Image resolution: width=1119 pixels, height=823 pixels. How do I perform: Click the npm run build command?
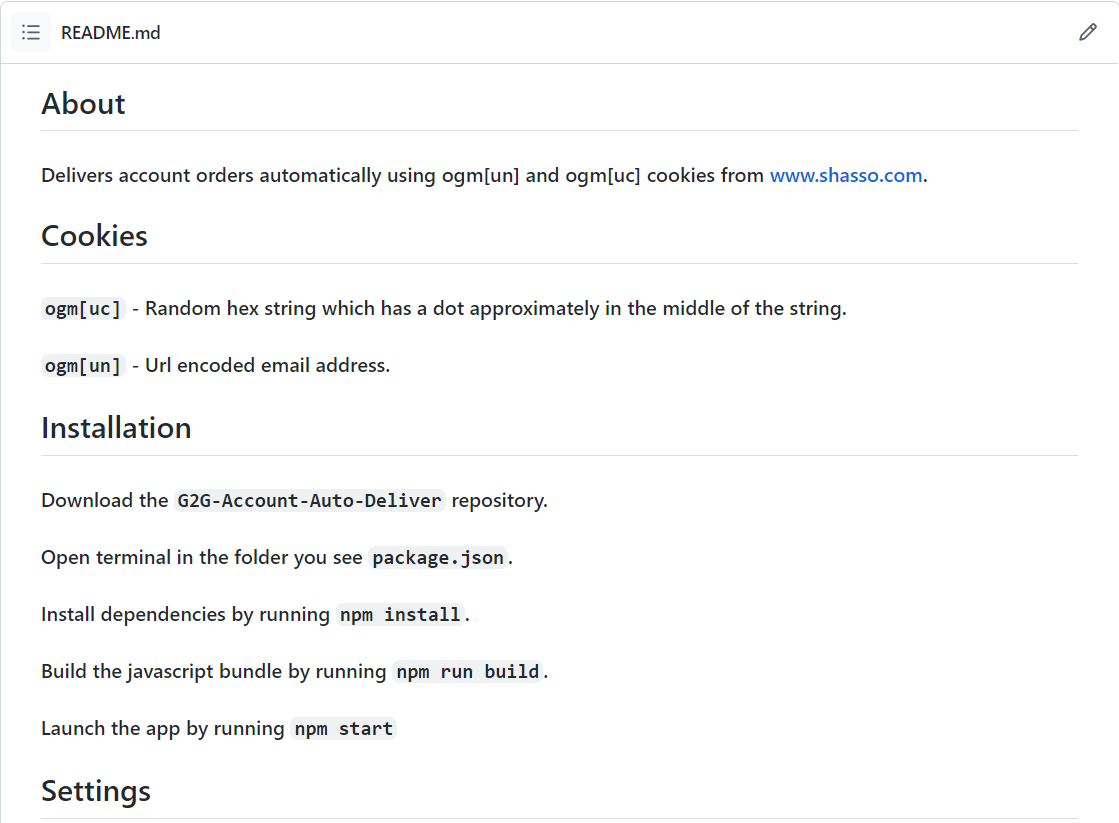468,672
